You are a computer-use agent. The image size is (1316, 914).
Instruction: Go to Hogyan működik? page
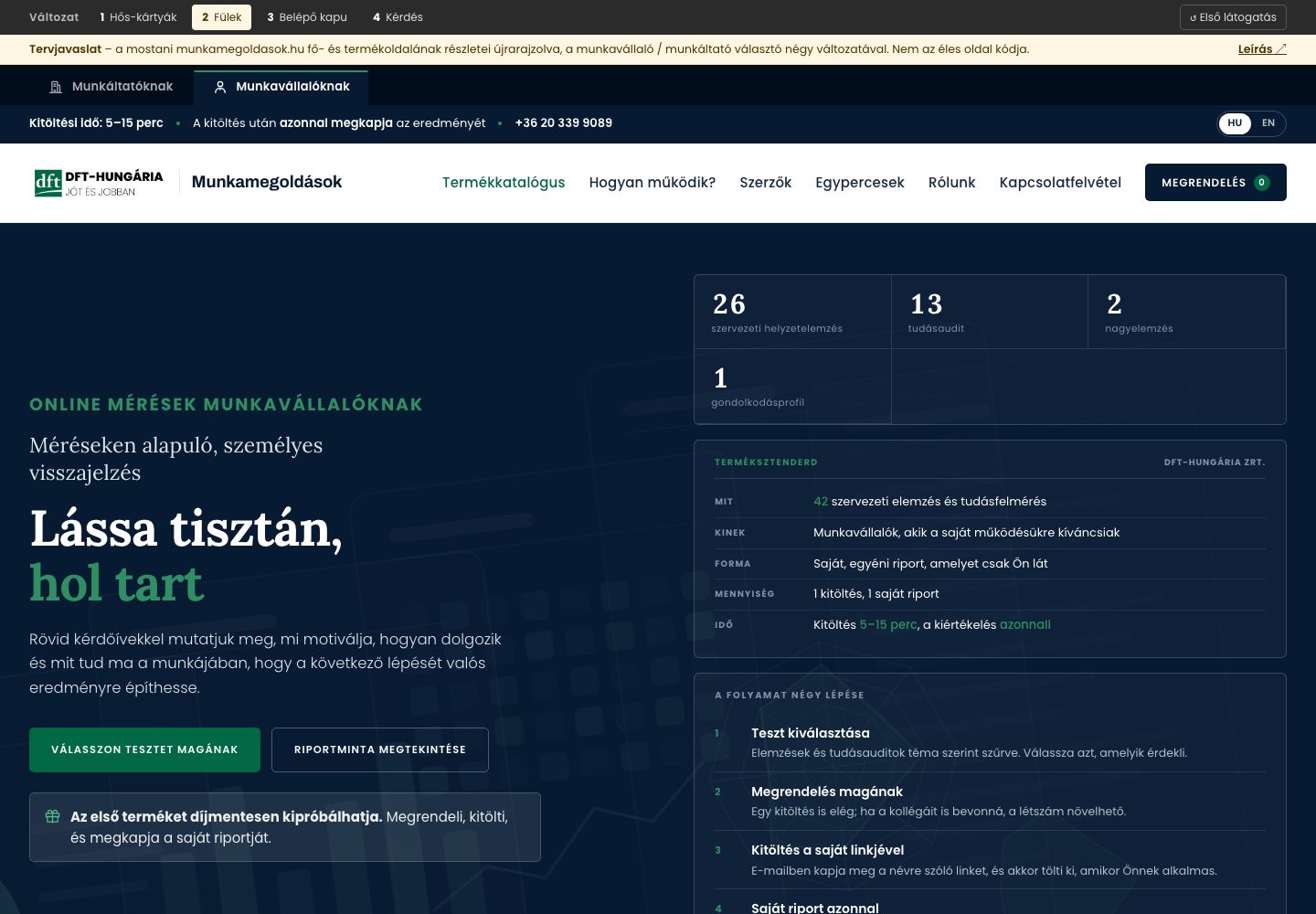pyautogui.click(x=653, y=183)
